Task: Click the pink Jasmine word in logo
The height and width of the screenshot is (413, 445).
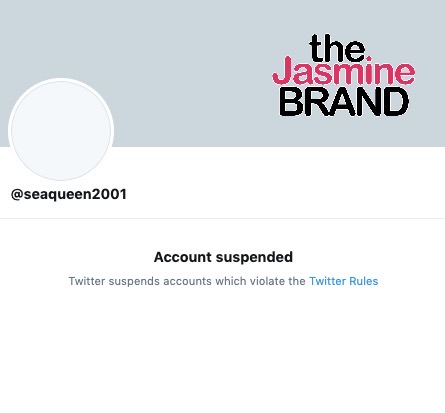Action: 344,71
